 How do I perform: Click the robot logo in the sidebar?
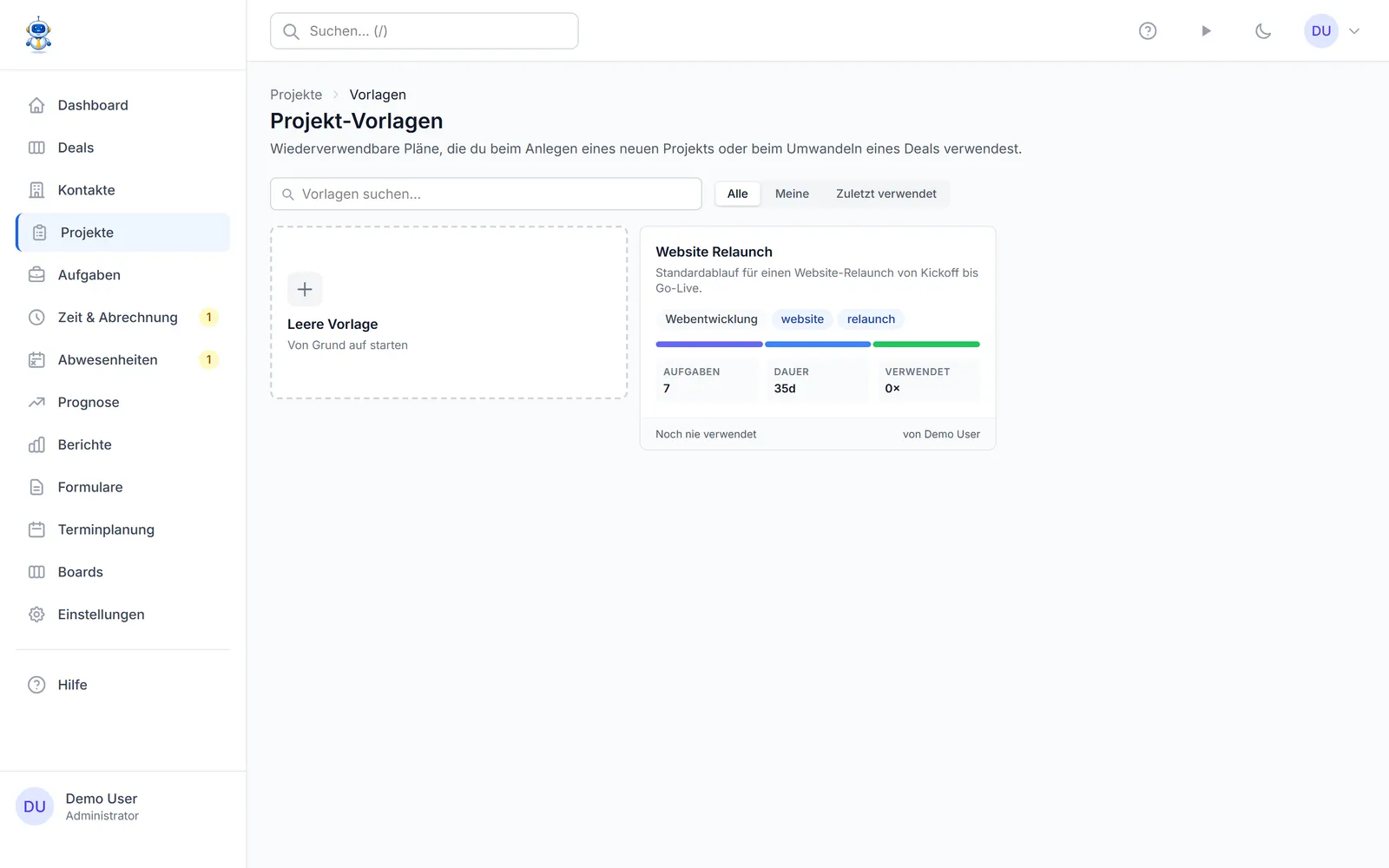click(38, 35)
